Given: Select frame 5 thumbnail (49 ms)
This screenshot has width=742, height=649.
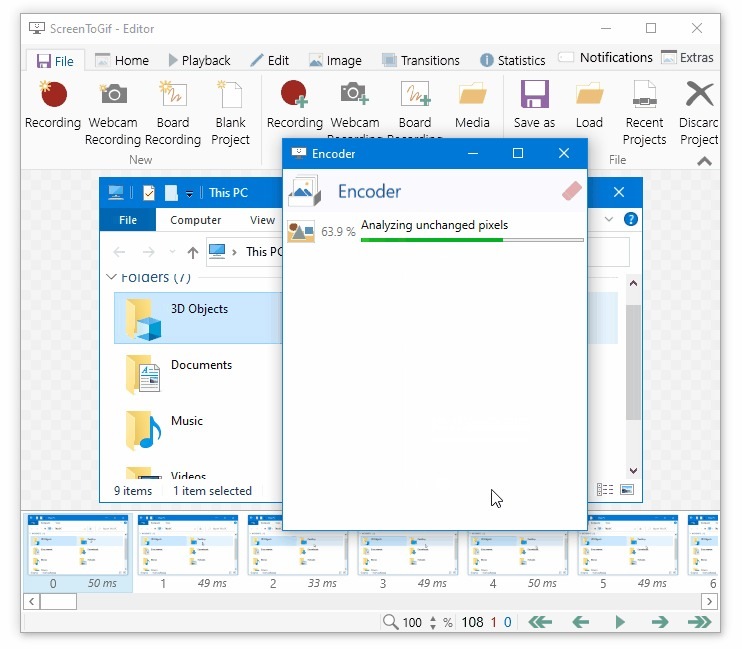Looking at the screenshot, I should (628, 552).
